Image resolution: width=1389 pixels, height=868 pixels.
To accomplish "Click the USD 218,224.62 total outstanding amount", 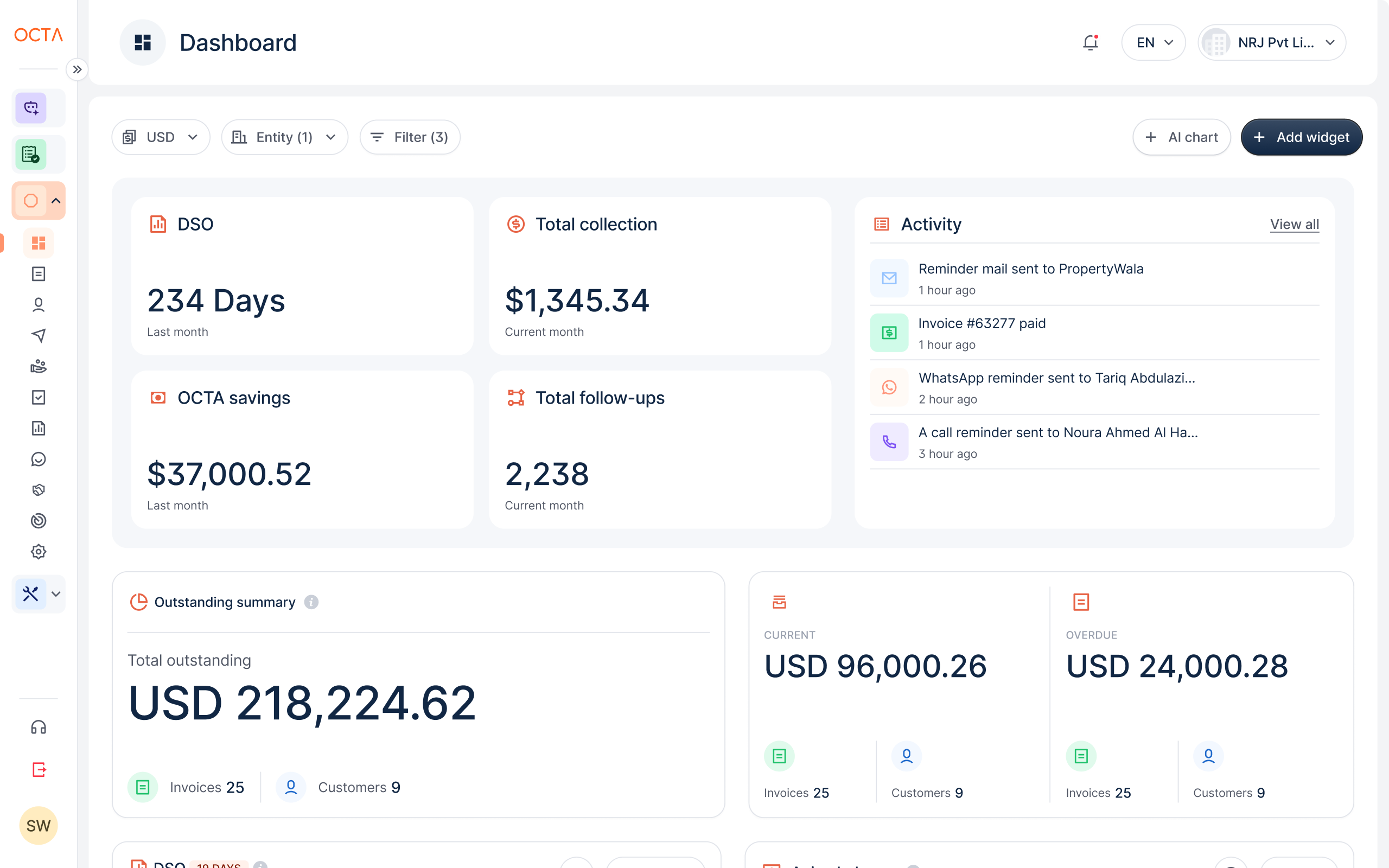I will pyautogui.click(x=302, y=703).
